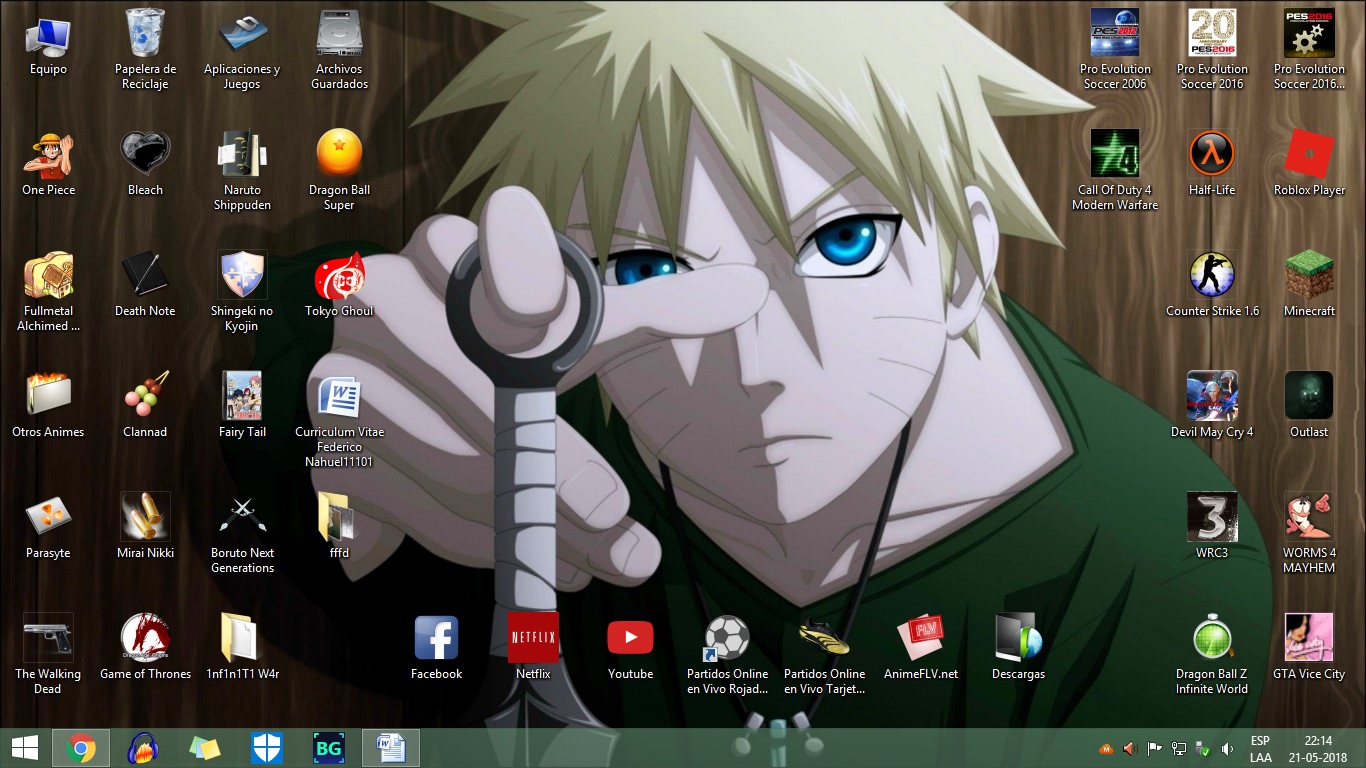
Task: Open Action Center flag tray icon
Action: 1154,748
